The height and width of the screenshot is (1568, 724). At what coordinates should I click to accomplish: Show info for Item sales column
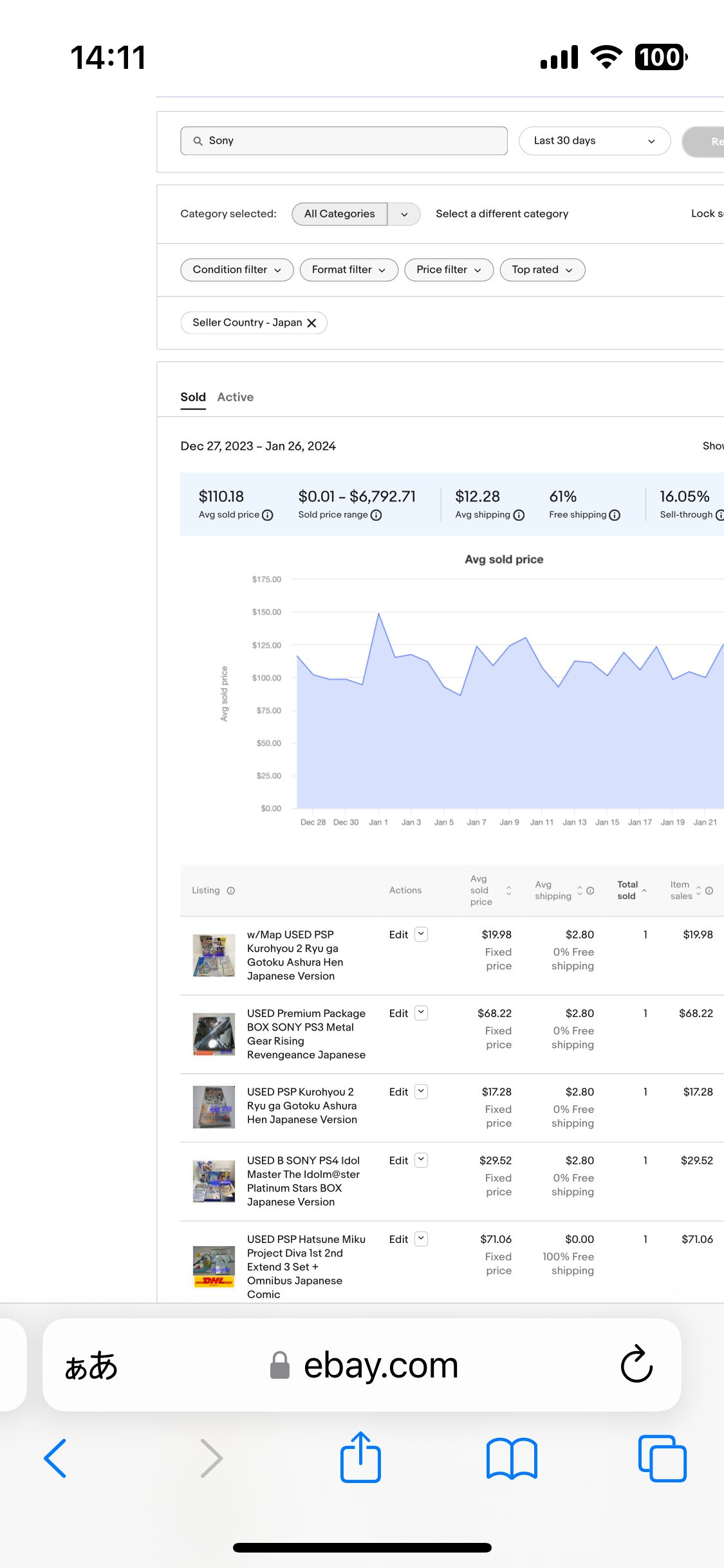point(709,891)
